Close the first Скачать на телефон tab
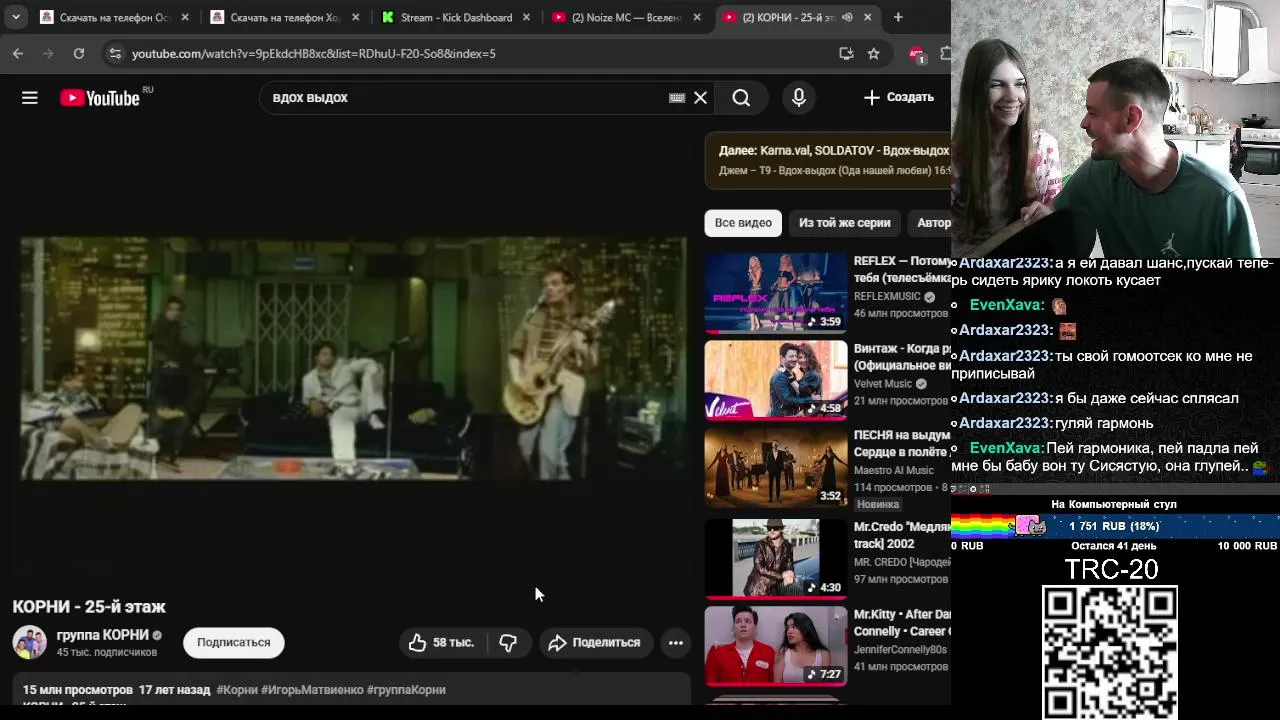The width and height of the screenshot is (1280, 720). (185, 17)
